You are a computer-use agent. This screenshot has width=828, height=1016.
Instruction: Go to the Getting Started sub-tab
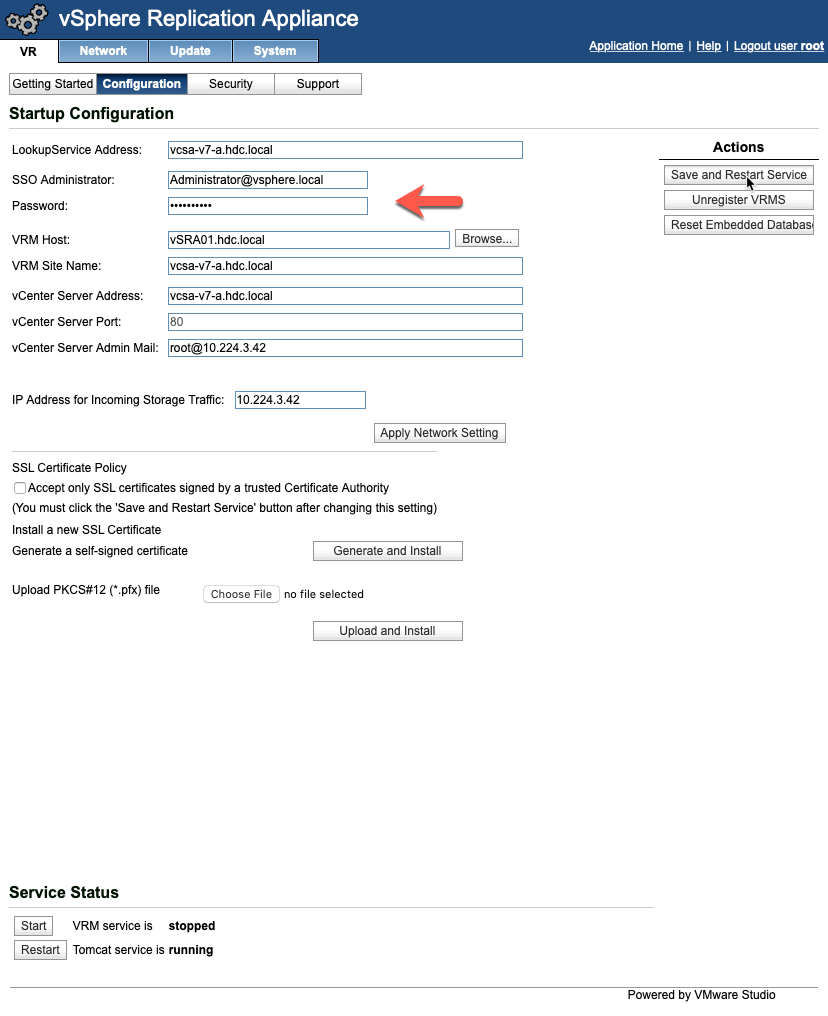click(53, 84)
